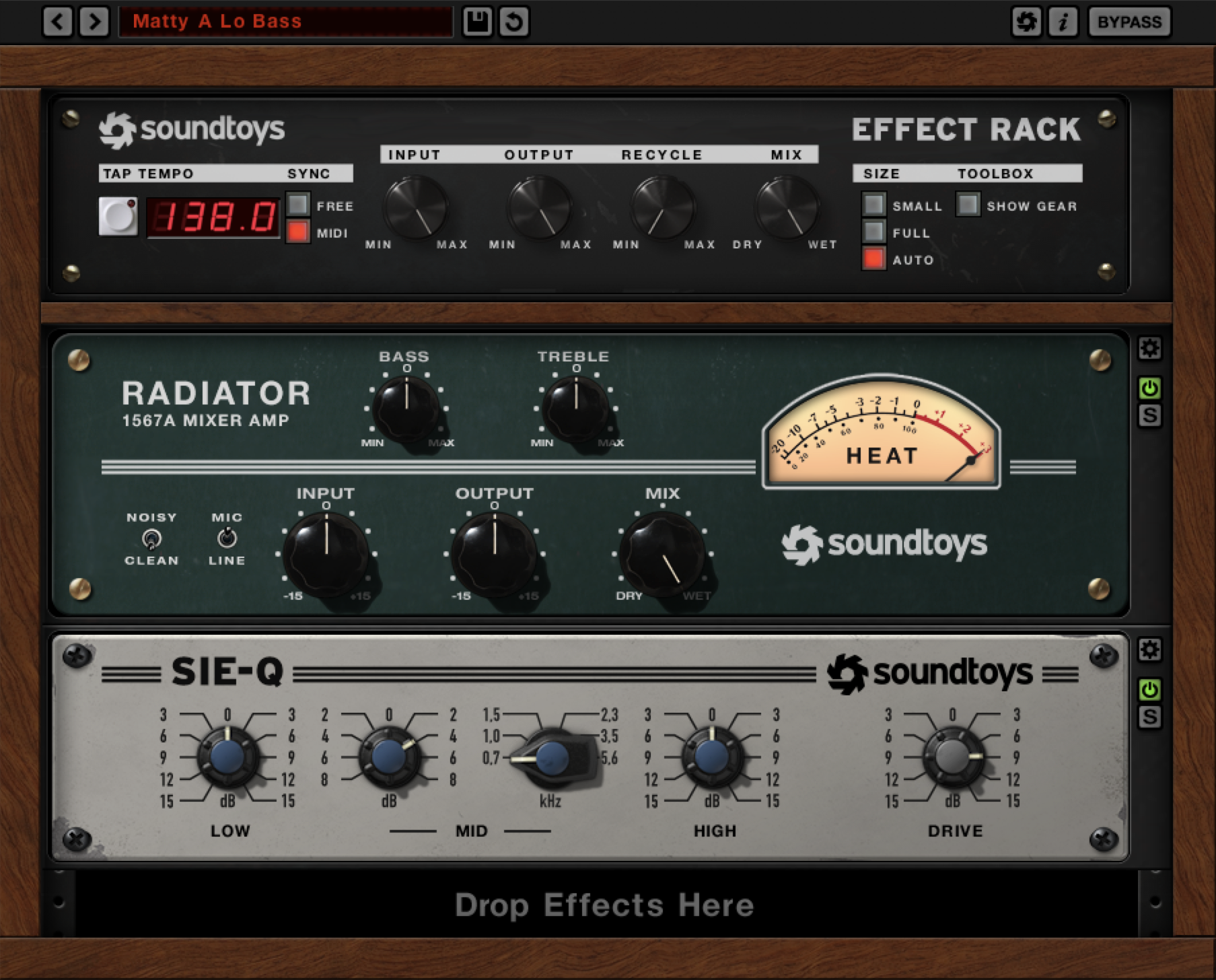Screen dimensions: 1216x980
Task: Revert the preset with the undo arrow icon
Action: coord(514,22)
